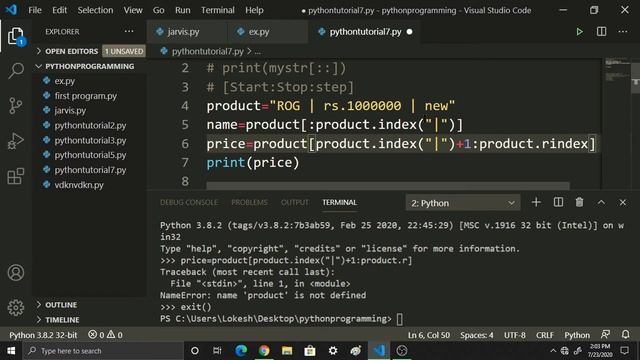Open notifications bell in status bar
Screen dimensions: 640x360
[625, 335]
